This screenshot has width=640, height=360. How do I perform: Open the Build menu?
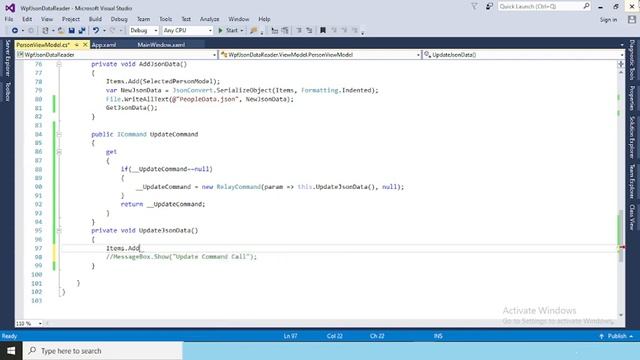tap(95, 19)
